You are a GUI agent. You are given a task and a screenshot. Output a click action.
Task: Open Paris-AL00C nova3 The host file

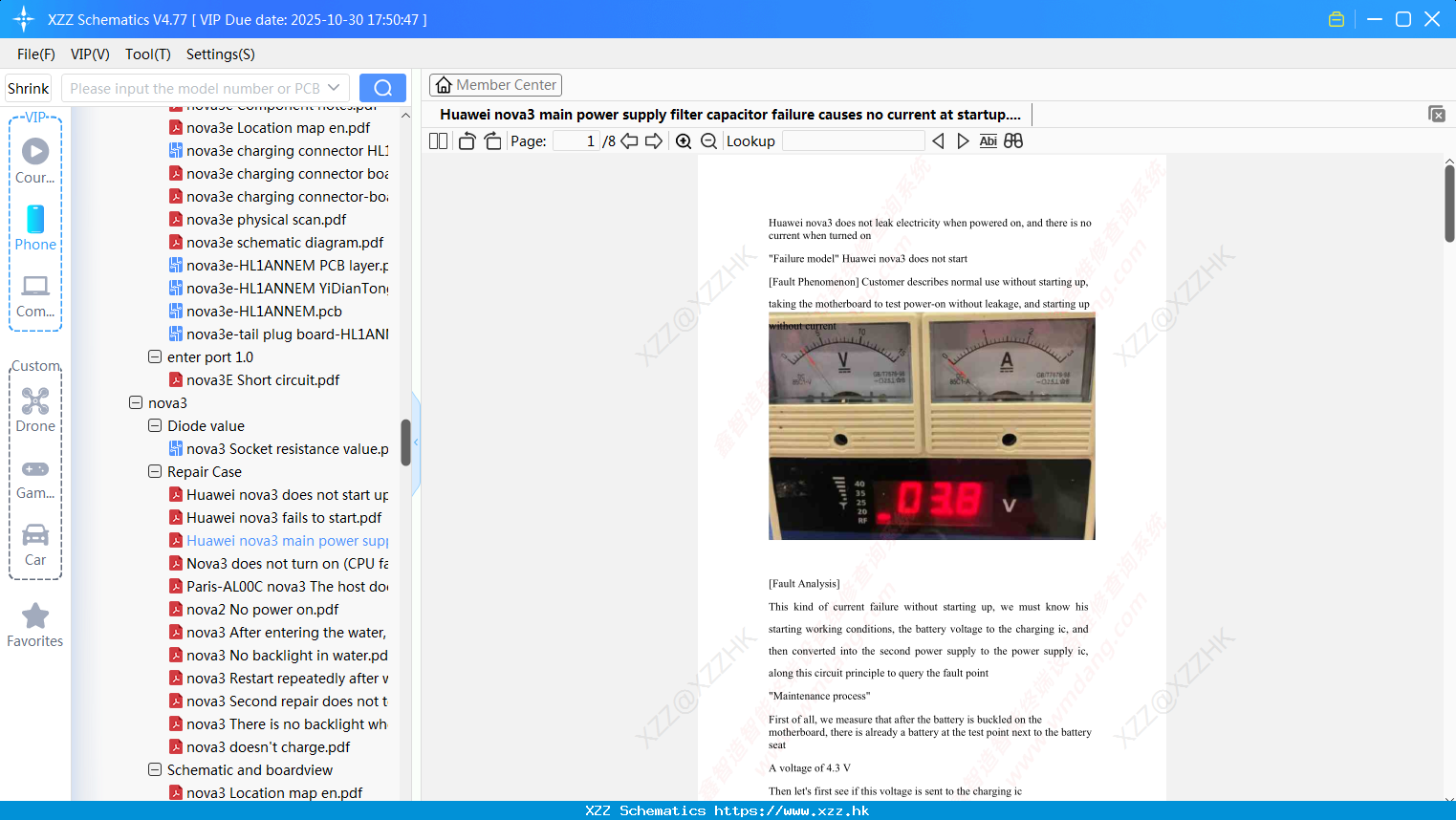[287, 586]
